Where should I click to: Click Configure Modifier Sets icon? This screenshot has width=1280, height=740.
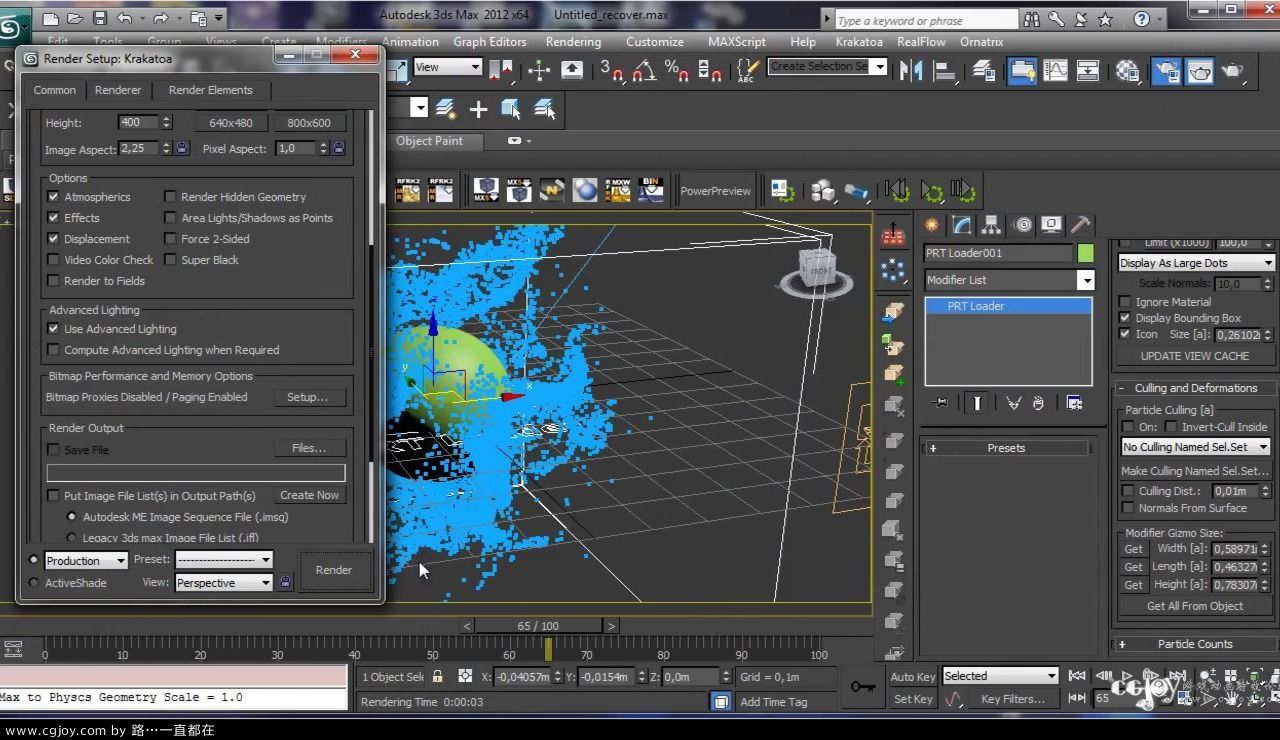click(1075, 402)
